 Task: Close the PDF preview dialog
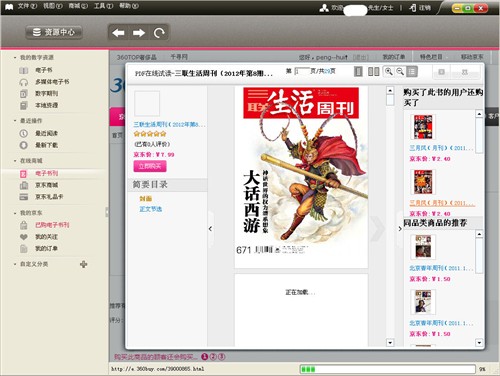pyautogui.click(x=465, y=72)
